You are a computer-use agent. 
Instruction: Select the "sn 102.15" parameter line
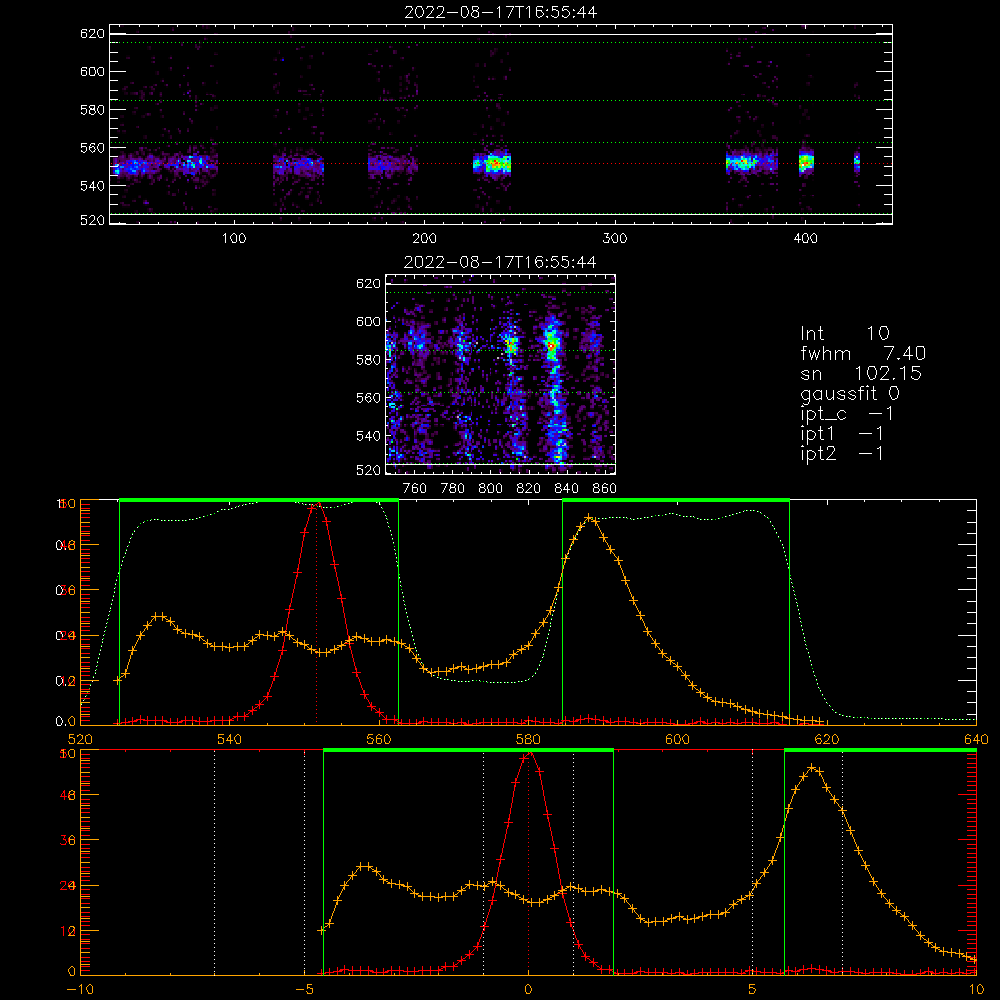(861, 373)
